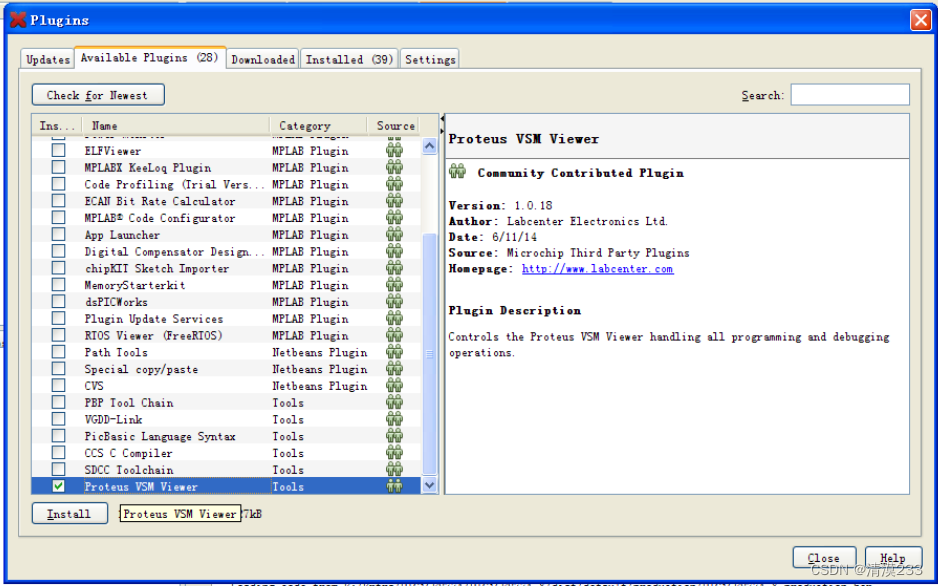The image size is (938, 586).
Task: Check the MPLAB Code Configurator checkbox
Action: point(58,218)
